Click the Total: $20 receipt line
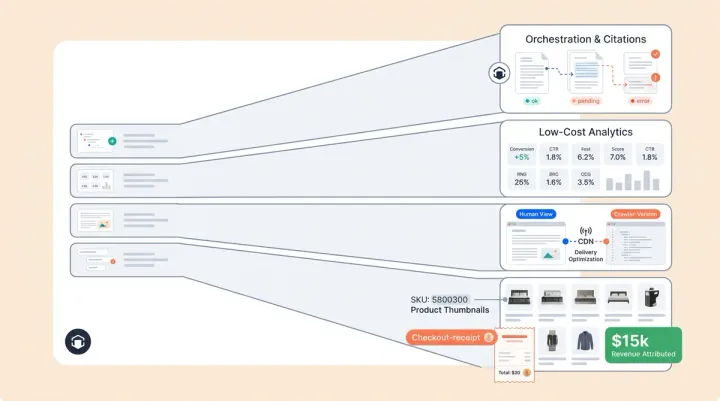Image resolution: width=720 pixels, height=401 pixels. coord(509,373)
